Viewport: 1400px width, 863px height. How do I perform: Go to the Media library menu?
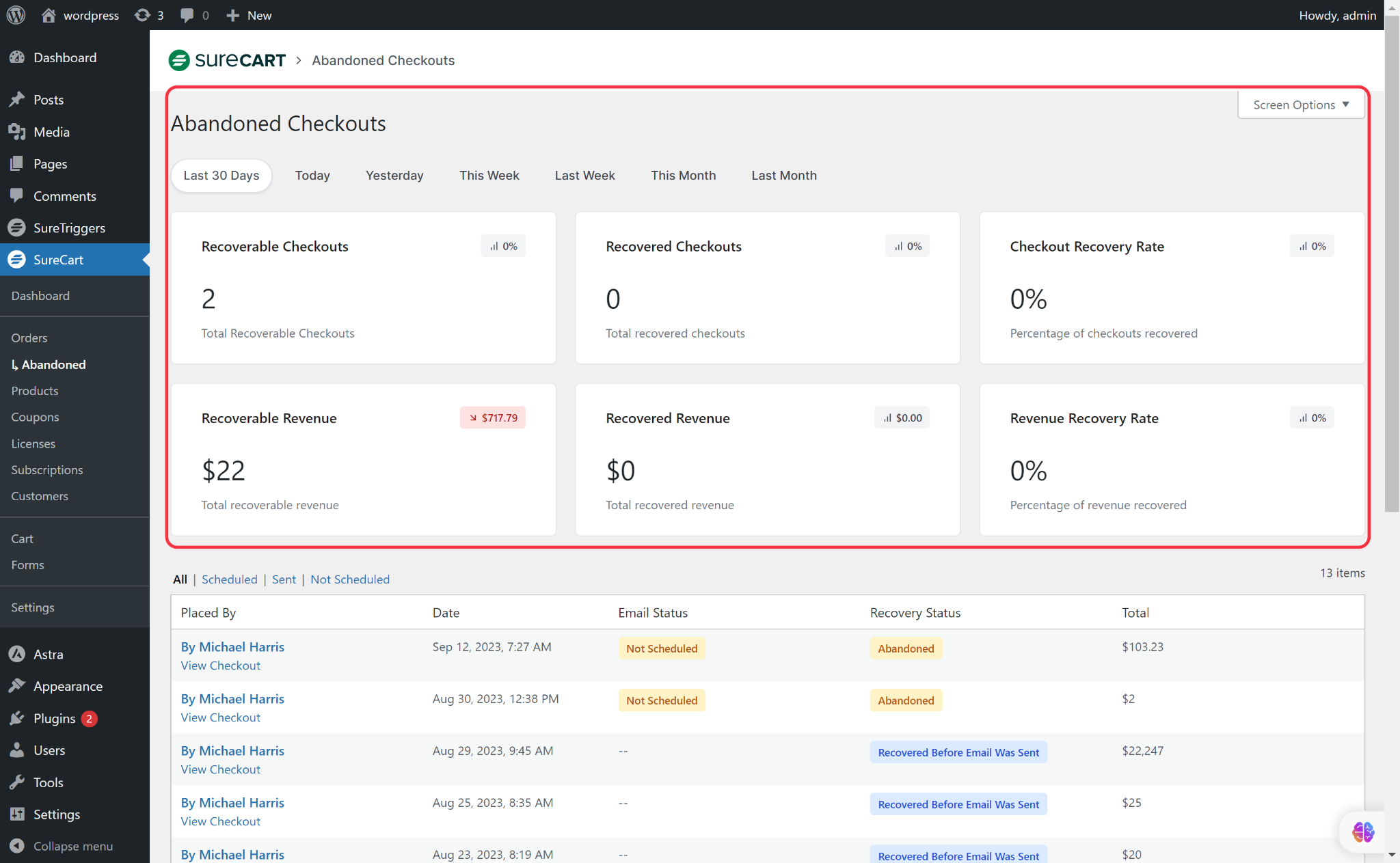pos(51,132)
